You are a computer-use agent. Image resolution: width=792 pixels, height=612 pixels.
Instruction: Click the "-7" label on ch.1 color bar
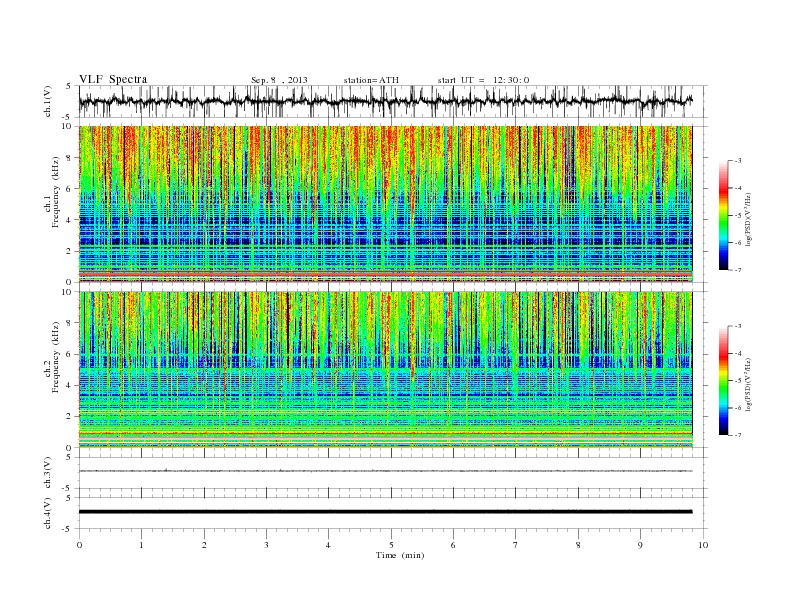738,270
